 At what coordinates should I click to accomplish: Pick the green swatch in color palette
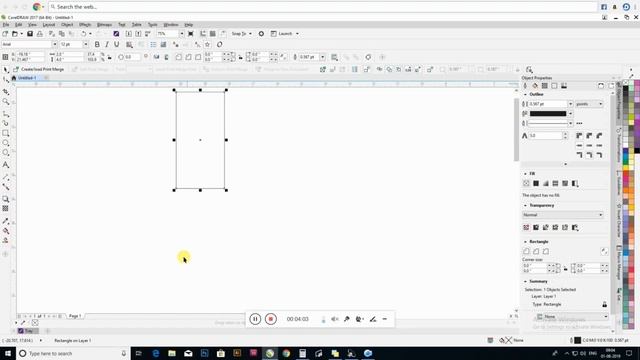626,162
